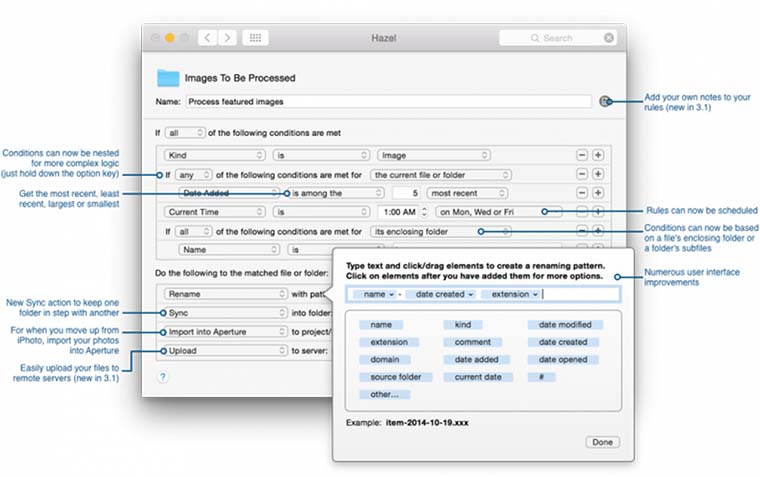The image size is (760, 477).
Task: Remove the Kind condition with minus button
Action: pos(582,155)
